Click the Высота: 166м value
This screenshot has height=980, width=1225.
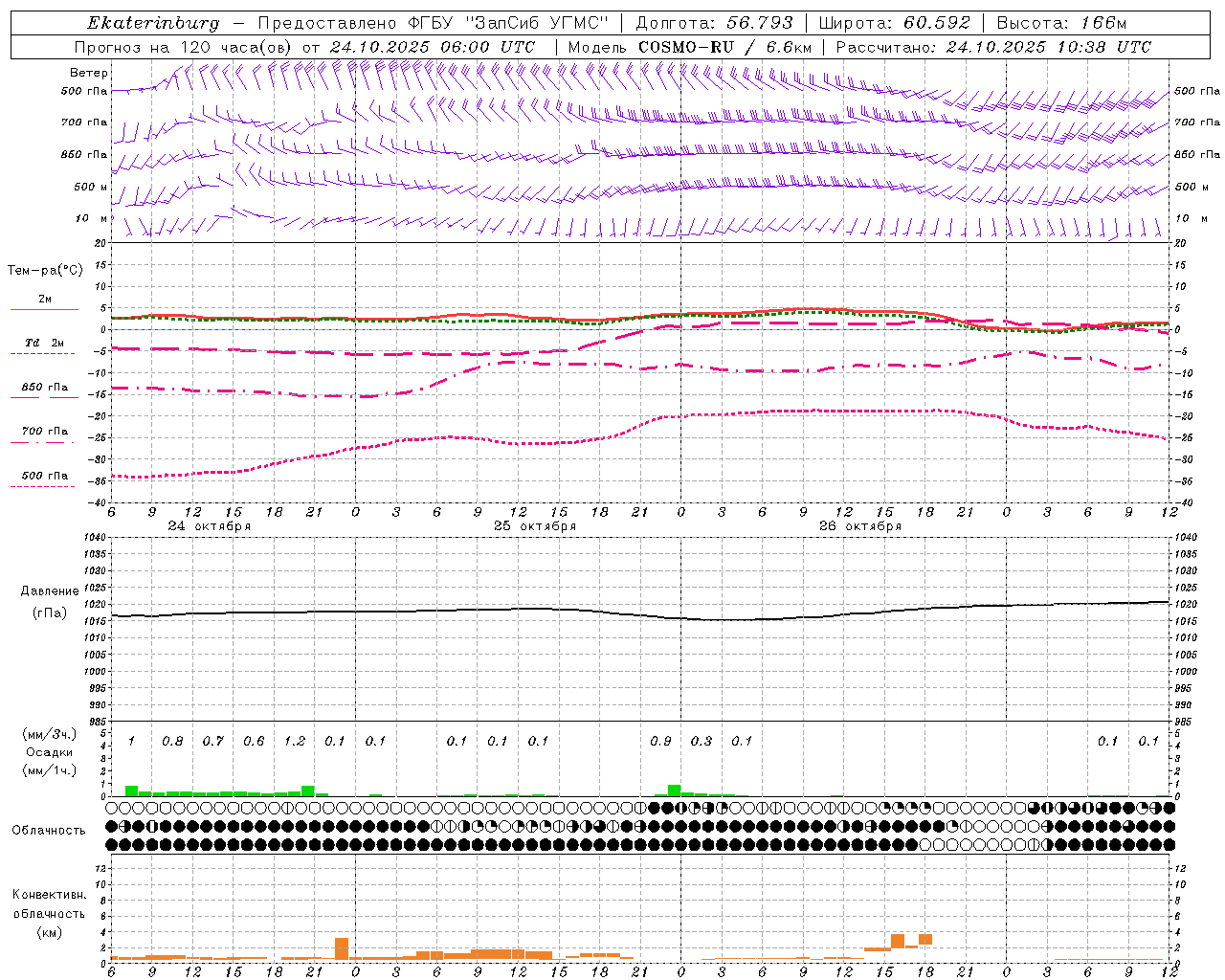(x=1062, y=23)
